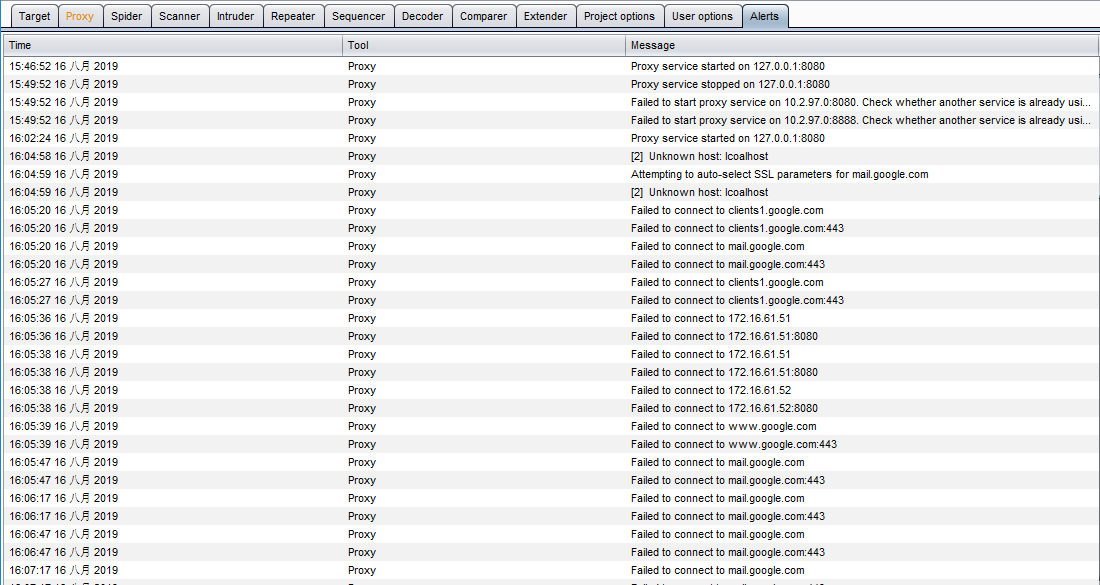Select 'Proxy service stopped on 127.0.0.1:8080' message
The width and height of the screenshot is (1100, 585).
pyautogui.click(x=730, y=84)
